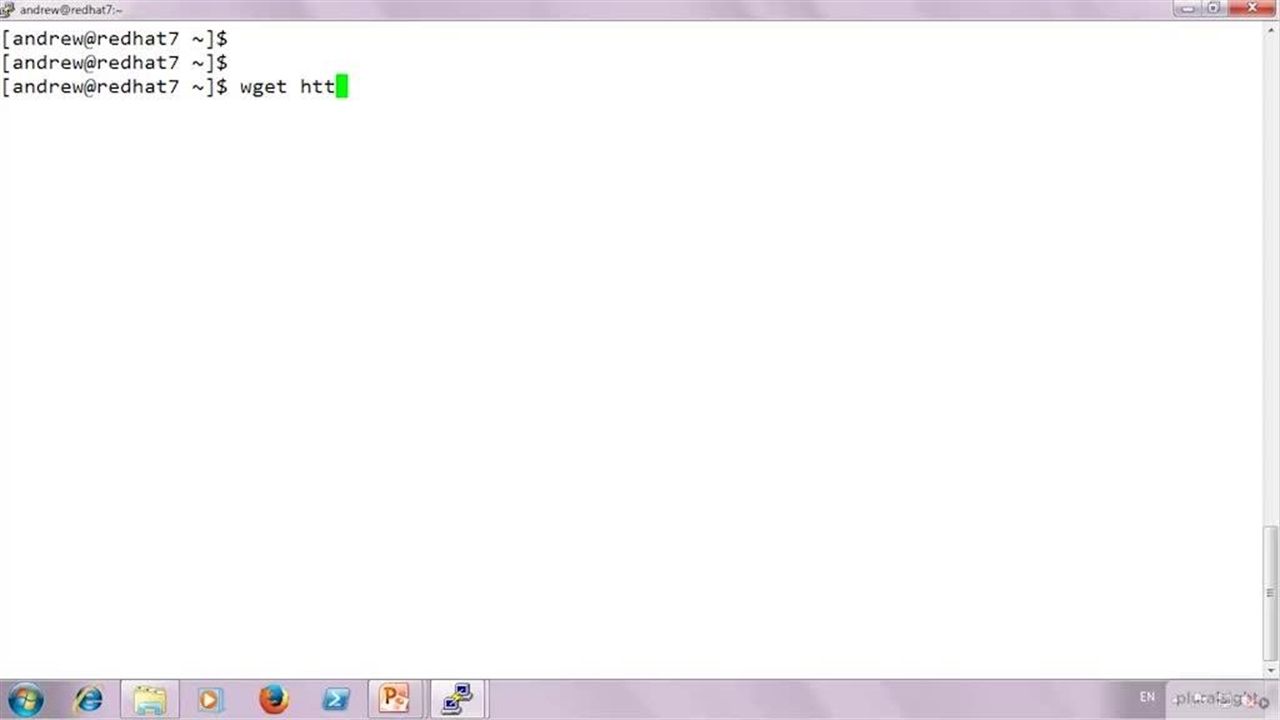Click the EN language indicator
The height and width of the screenshot is (720, 1280).
(1147, 697)
